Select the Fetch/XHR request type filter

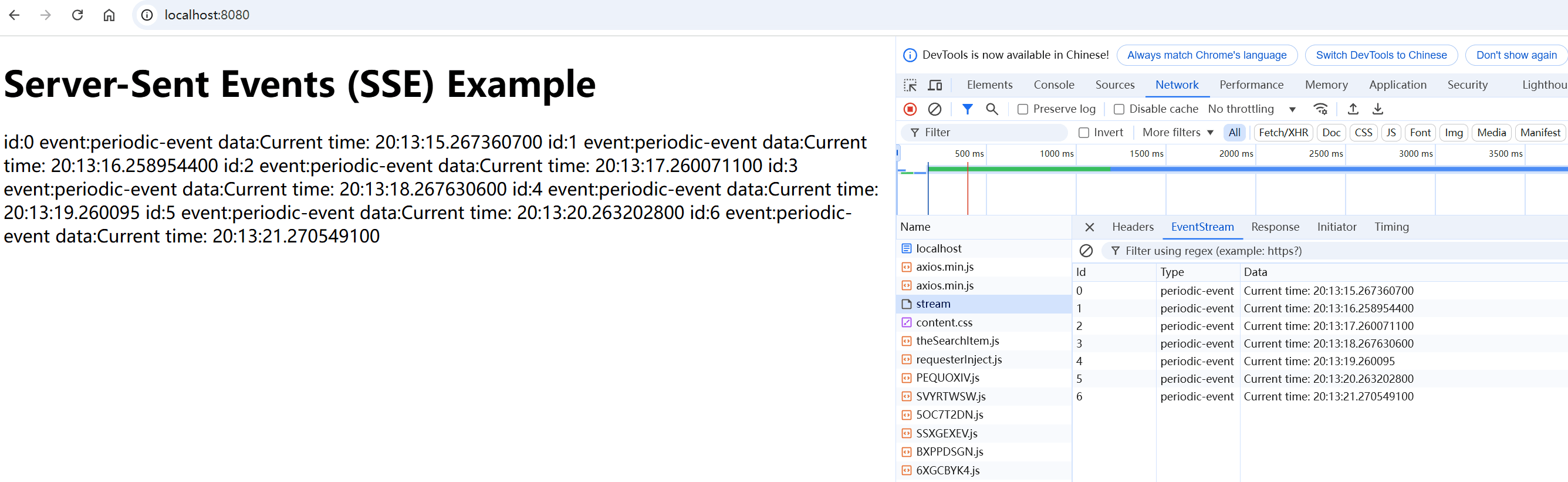click(1283, 133)
